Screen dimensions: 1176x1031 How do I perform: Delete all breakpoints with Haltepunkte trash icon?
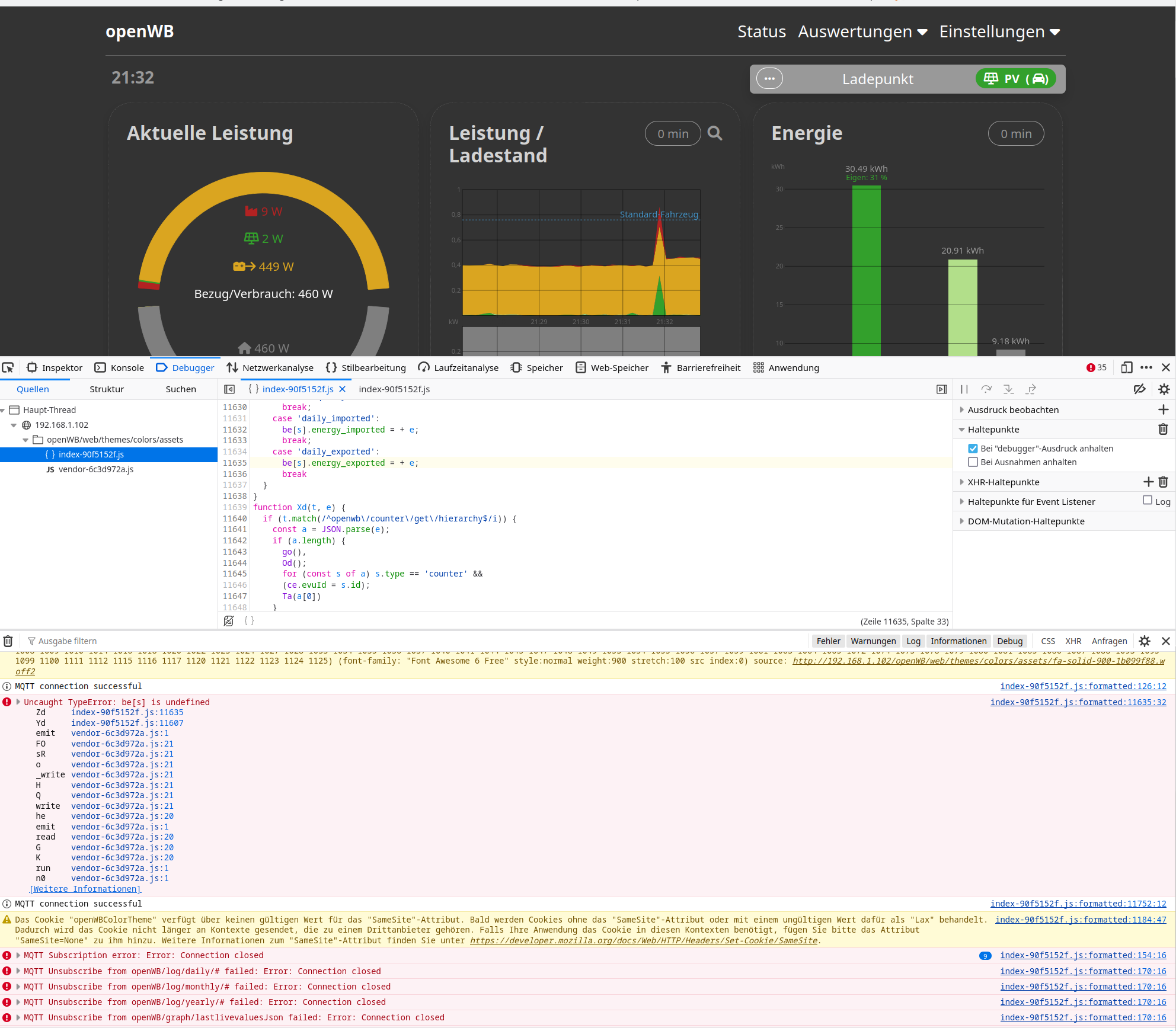point(1163,429)
